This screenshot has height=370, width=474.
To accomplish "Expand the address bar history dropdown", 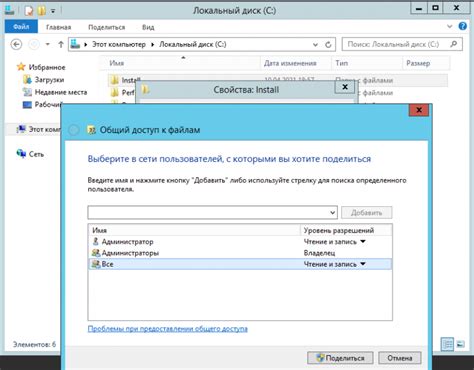I will point(315,45).
